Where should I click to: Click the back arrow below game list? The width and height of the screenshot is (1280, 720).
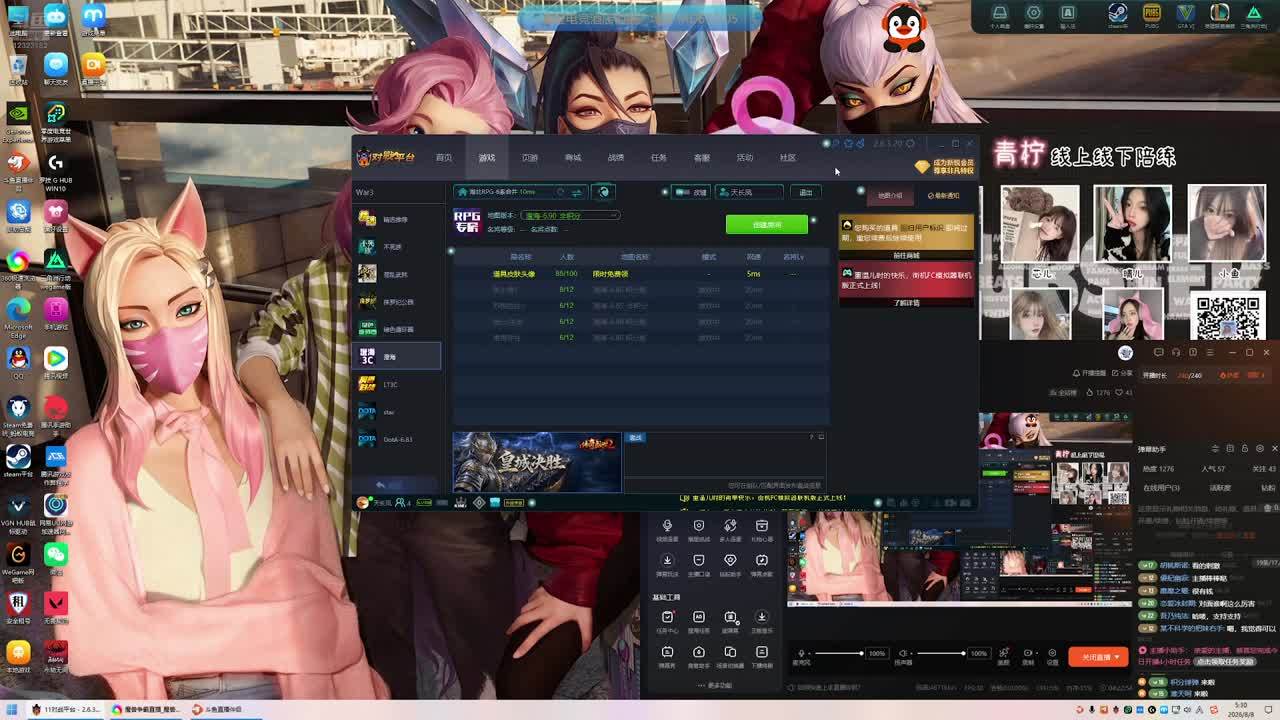(380, 485)
